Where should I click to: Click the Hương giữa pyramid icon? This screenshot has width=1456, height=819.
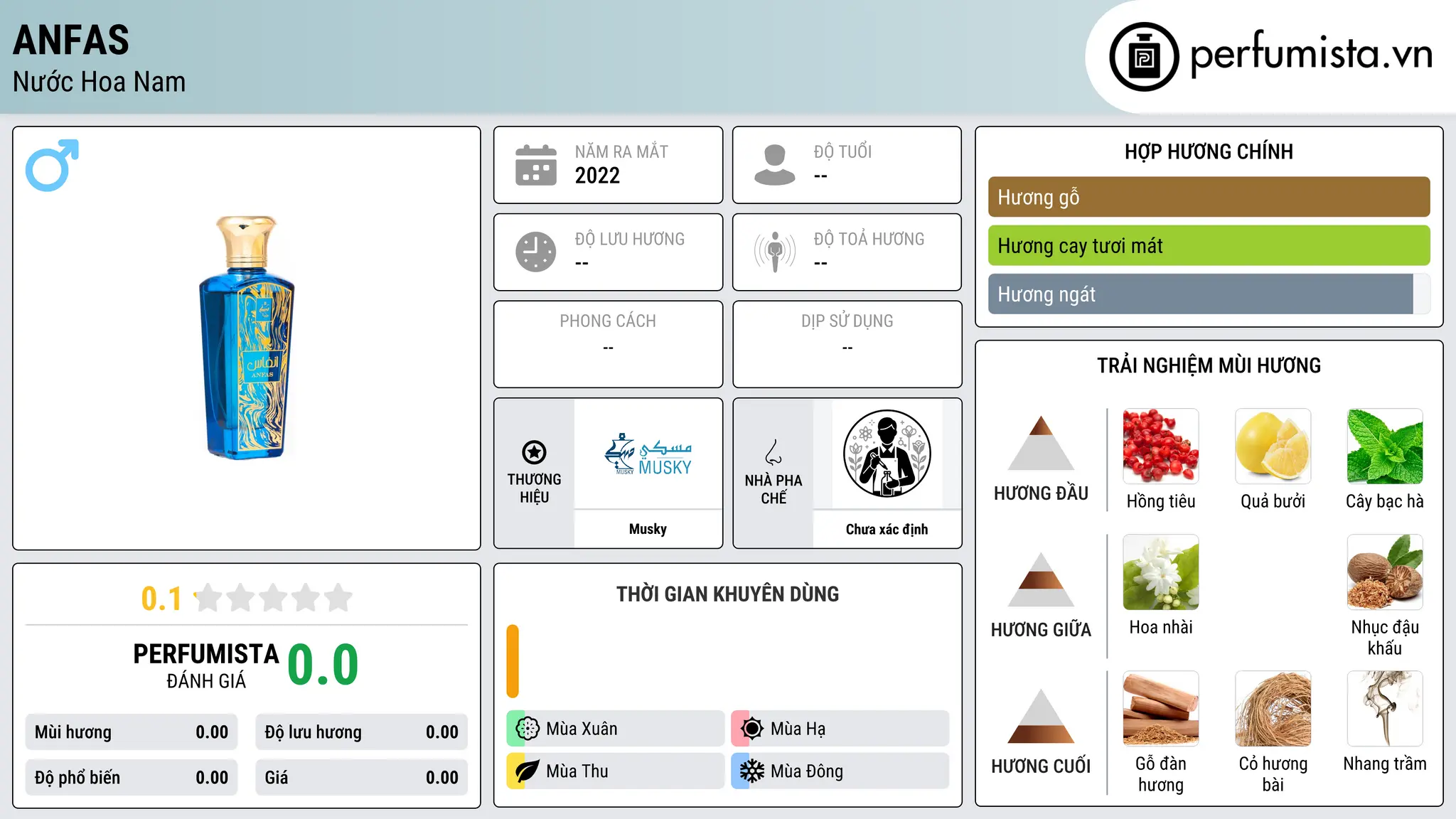1041,579
